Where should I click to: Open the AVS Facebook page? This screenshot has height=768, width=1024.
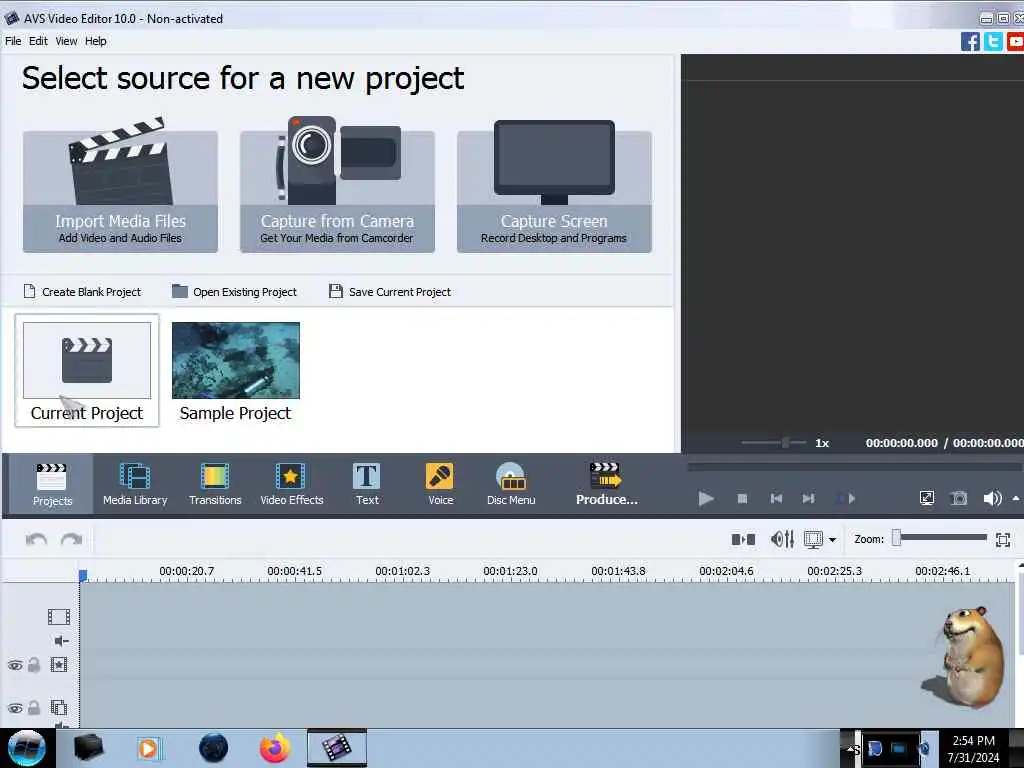[970, 42]
